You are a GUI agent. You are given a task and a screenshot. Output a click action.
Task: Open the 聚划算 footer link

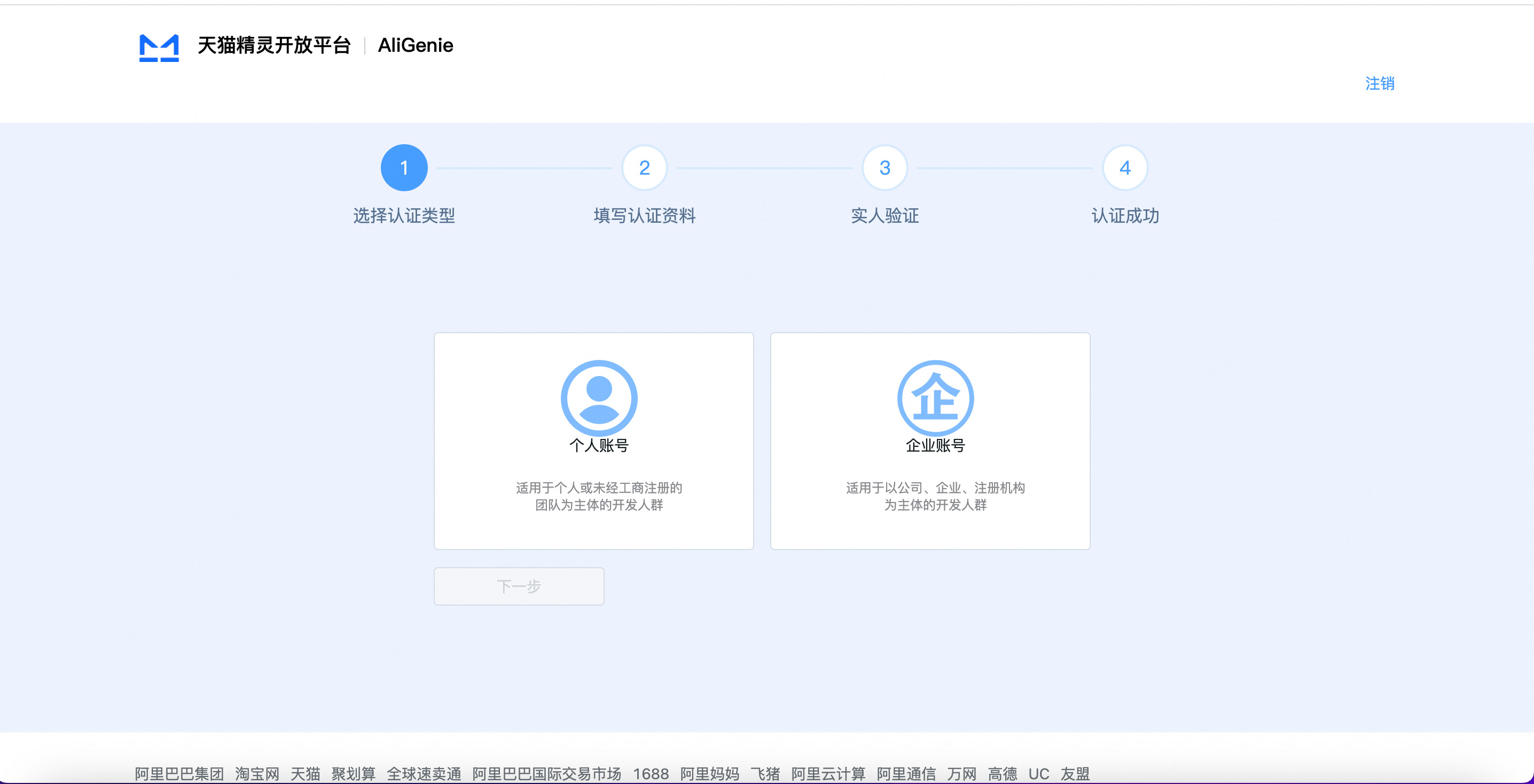click(354, 774)
